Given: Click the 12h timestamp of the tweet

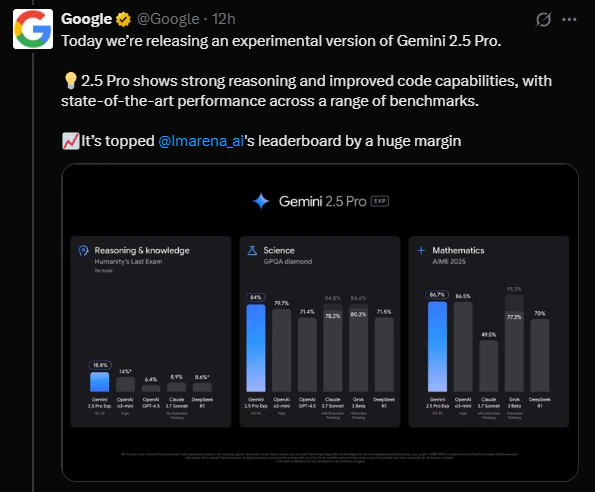Looking at the screenshot, I should [x=224, y=19].
